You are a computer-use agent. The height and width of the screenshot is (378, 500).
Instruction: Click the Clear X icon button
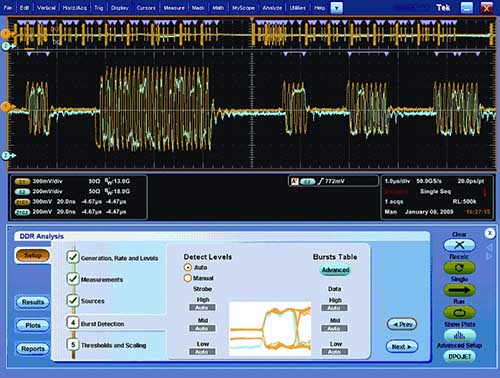pos(459,245)
